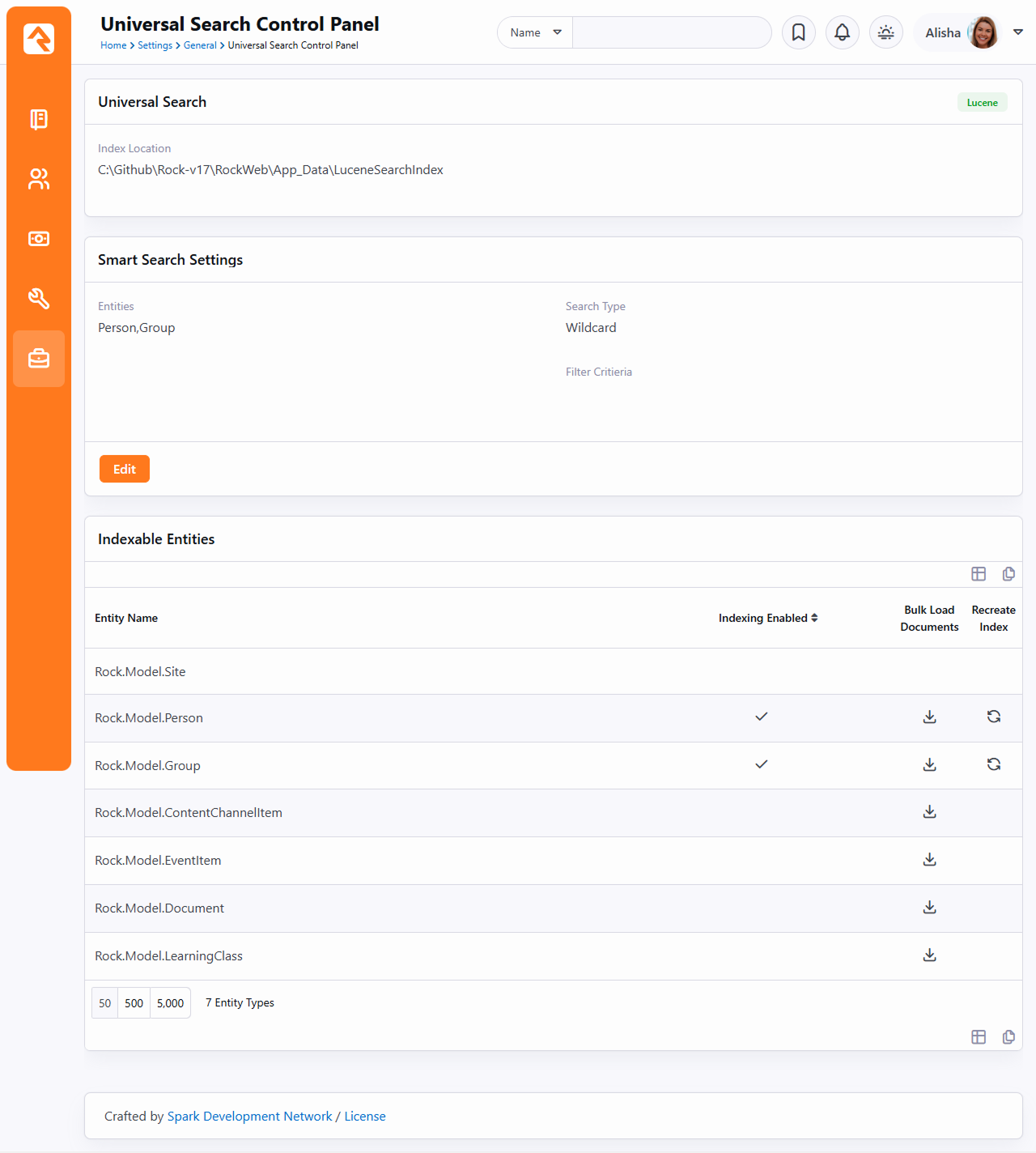
Task: Open the Finance sidebar section
Action: pos(39,239)
